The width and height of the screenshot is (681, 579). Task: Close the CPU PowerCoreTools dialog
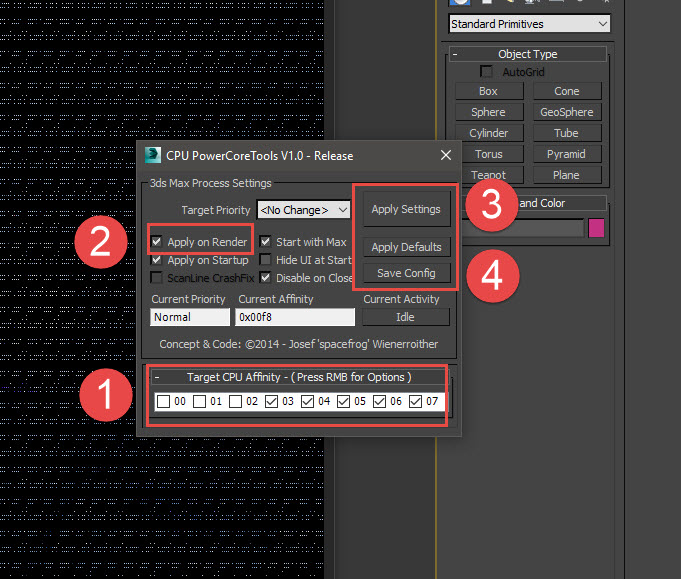pyautogui.click(x=446, y=155)
